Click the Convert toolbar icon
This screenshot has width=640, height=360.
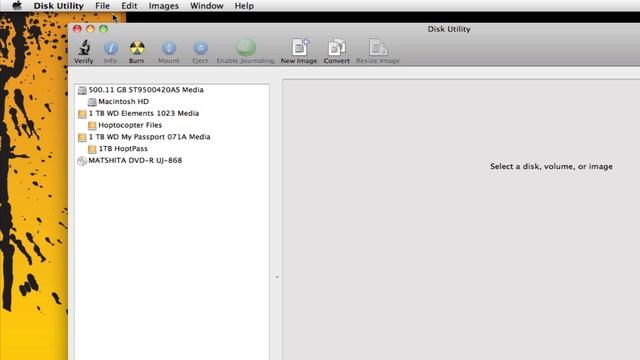(x=337, y=47)
